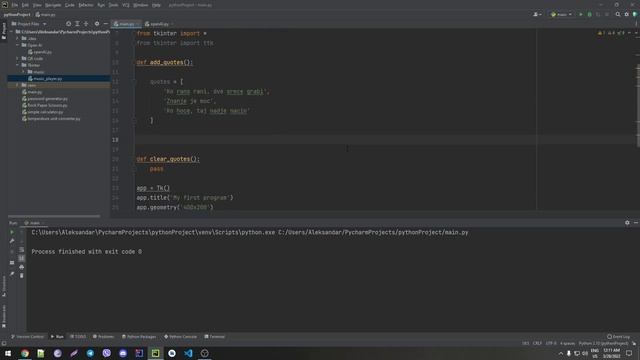Click the wrench icon in run panel

click(x=12, y=241)
